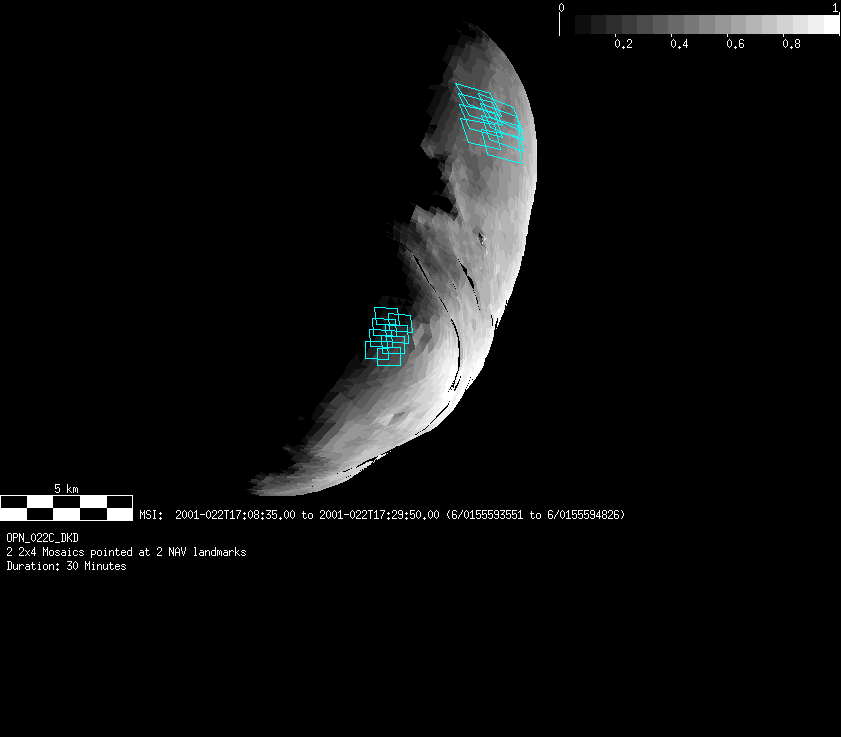
Task: Click the upper cyan mosaic footprint cluster
Action: point(490,122)
